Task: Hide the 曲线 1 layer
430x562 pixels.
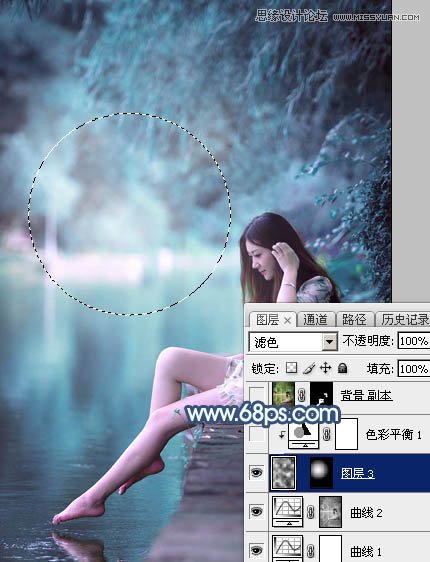Action: click(256, 550)
